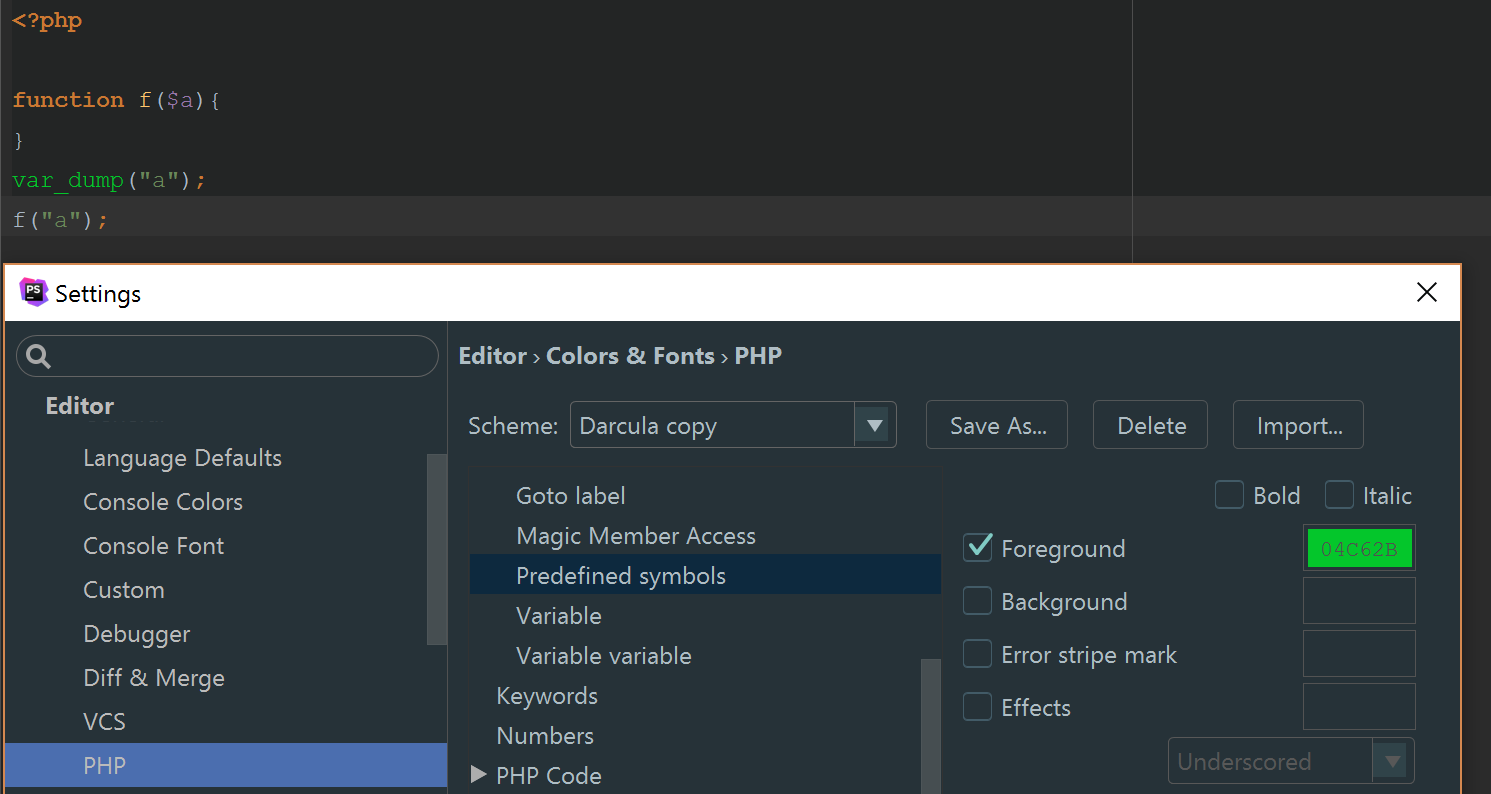
Task: Select Language Defaults in sidebar
Action: [182, 458]
